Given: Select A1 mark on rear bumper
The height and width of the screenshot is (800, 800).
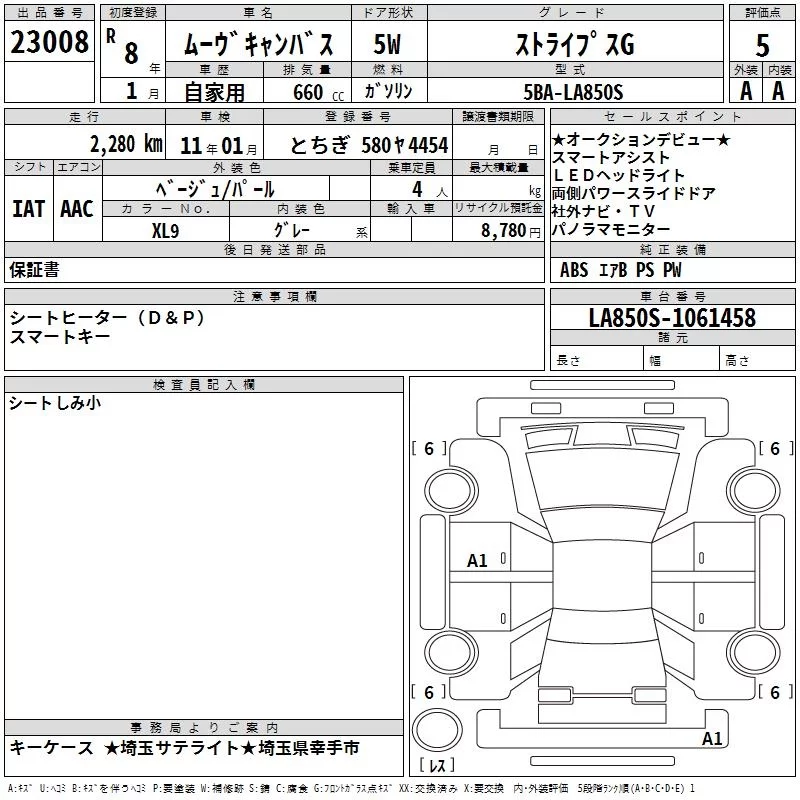Looking at the screenshot, I should point(712,738).
